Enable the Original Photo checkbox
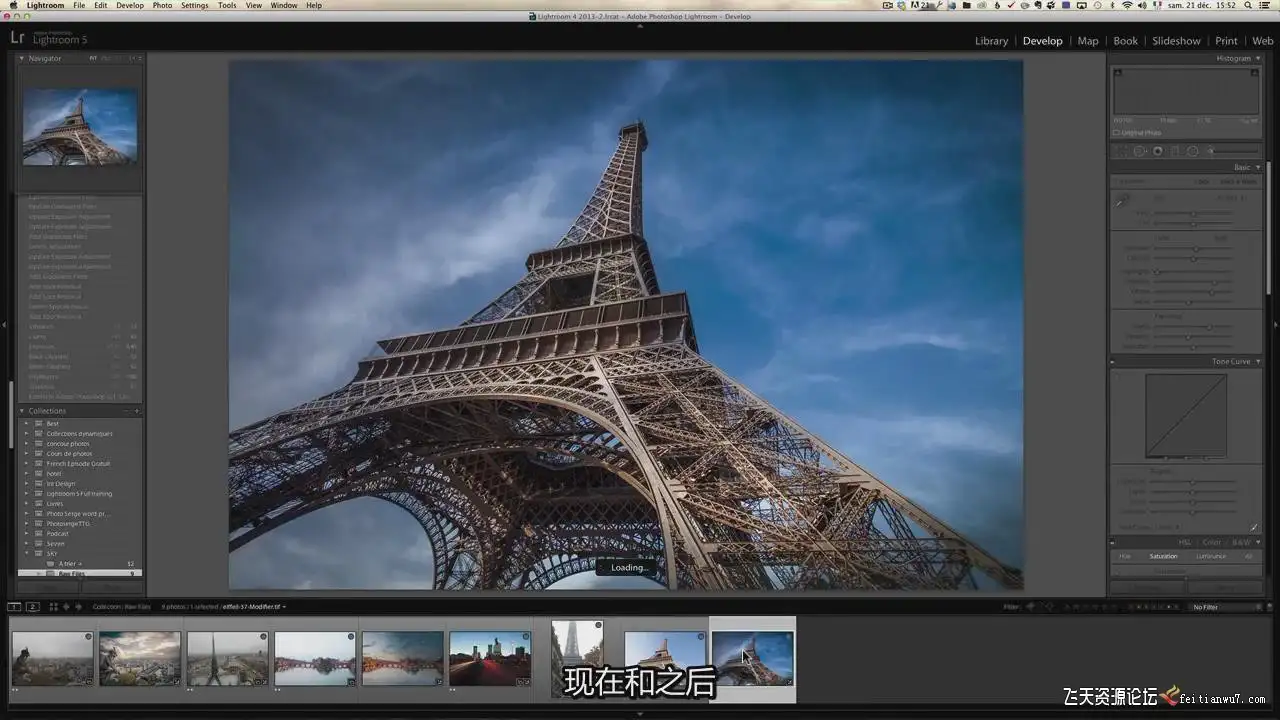Screen dimensions: 1280x720 [1116, 133]
